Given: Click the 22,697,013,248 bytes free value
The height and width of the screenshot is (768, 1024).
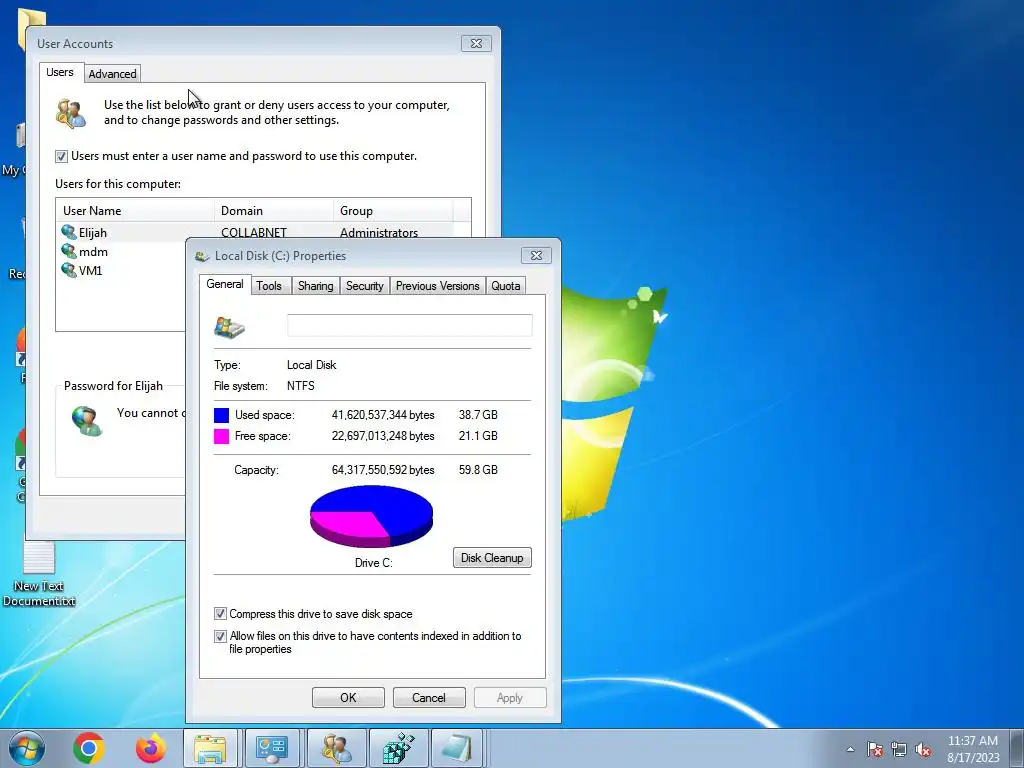Looking at the screenshot, I should (x=383, y=436).
